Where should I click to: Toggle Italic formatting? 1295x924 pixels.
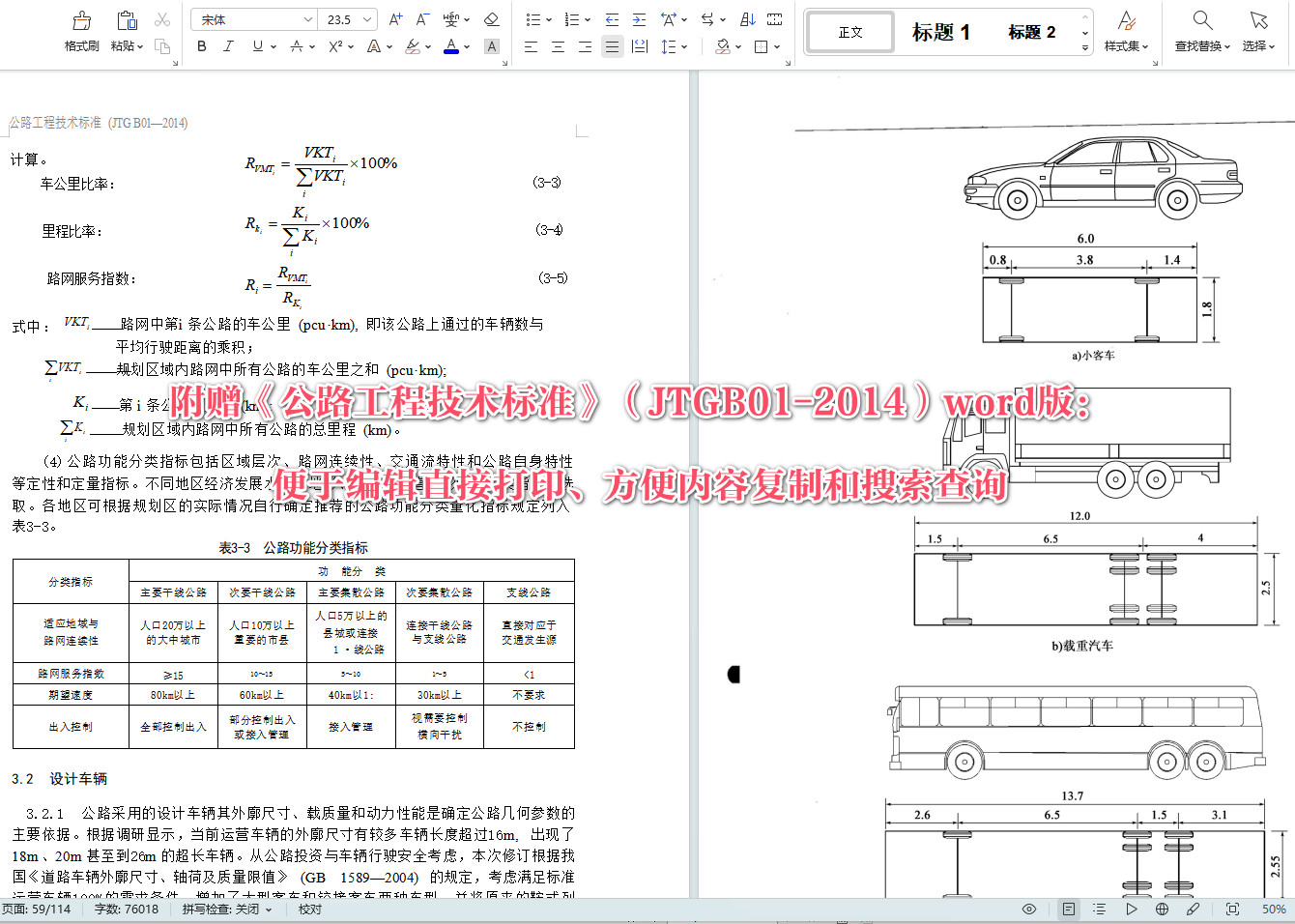[x=228, y=46]
